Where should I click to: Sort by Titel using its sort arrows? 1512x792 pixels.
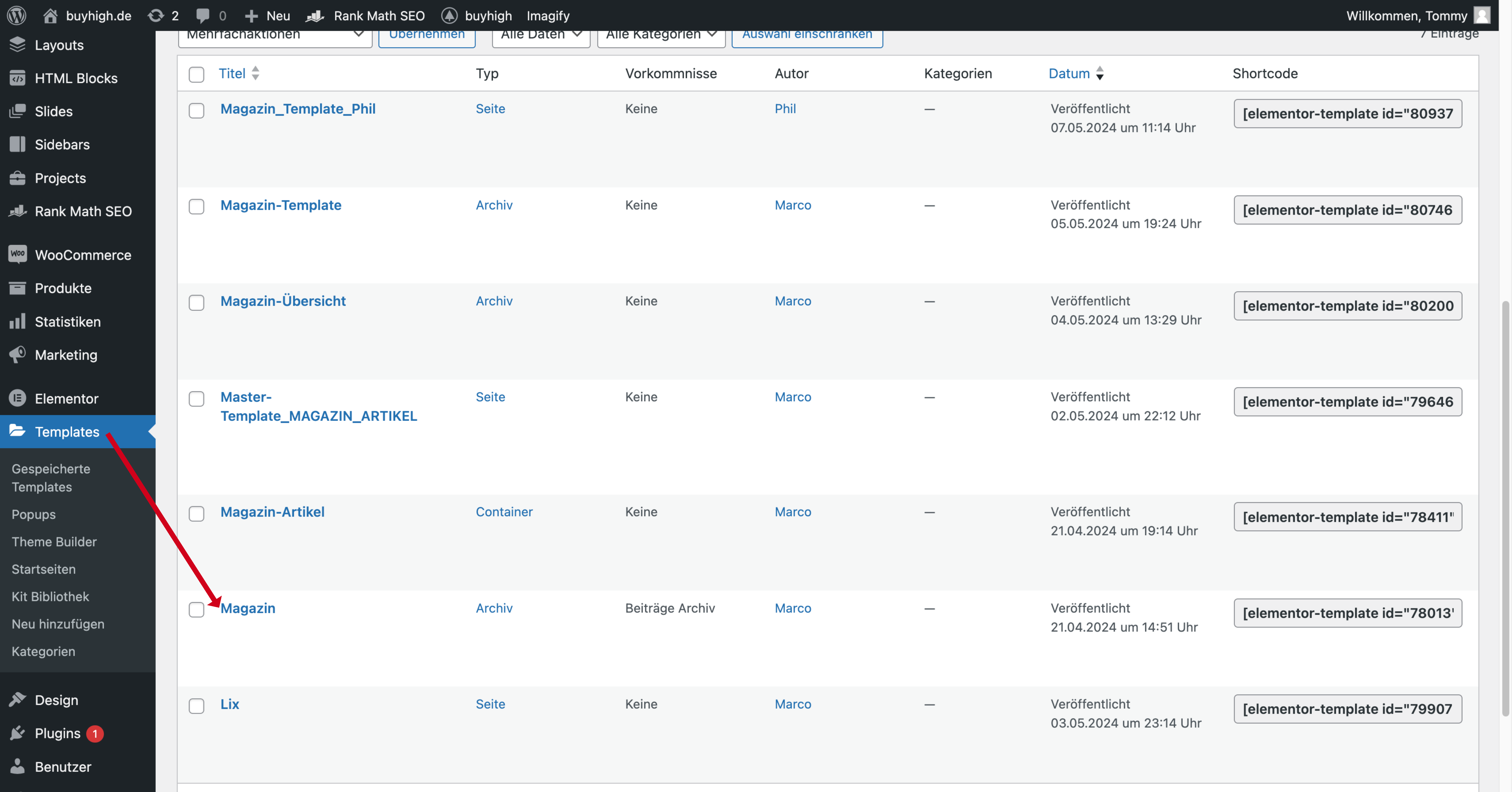point(255,73)
